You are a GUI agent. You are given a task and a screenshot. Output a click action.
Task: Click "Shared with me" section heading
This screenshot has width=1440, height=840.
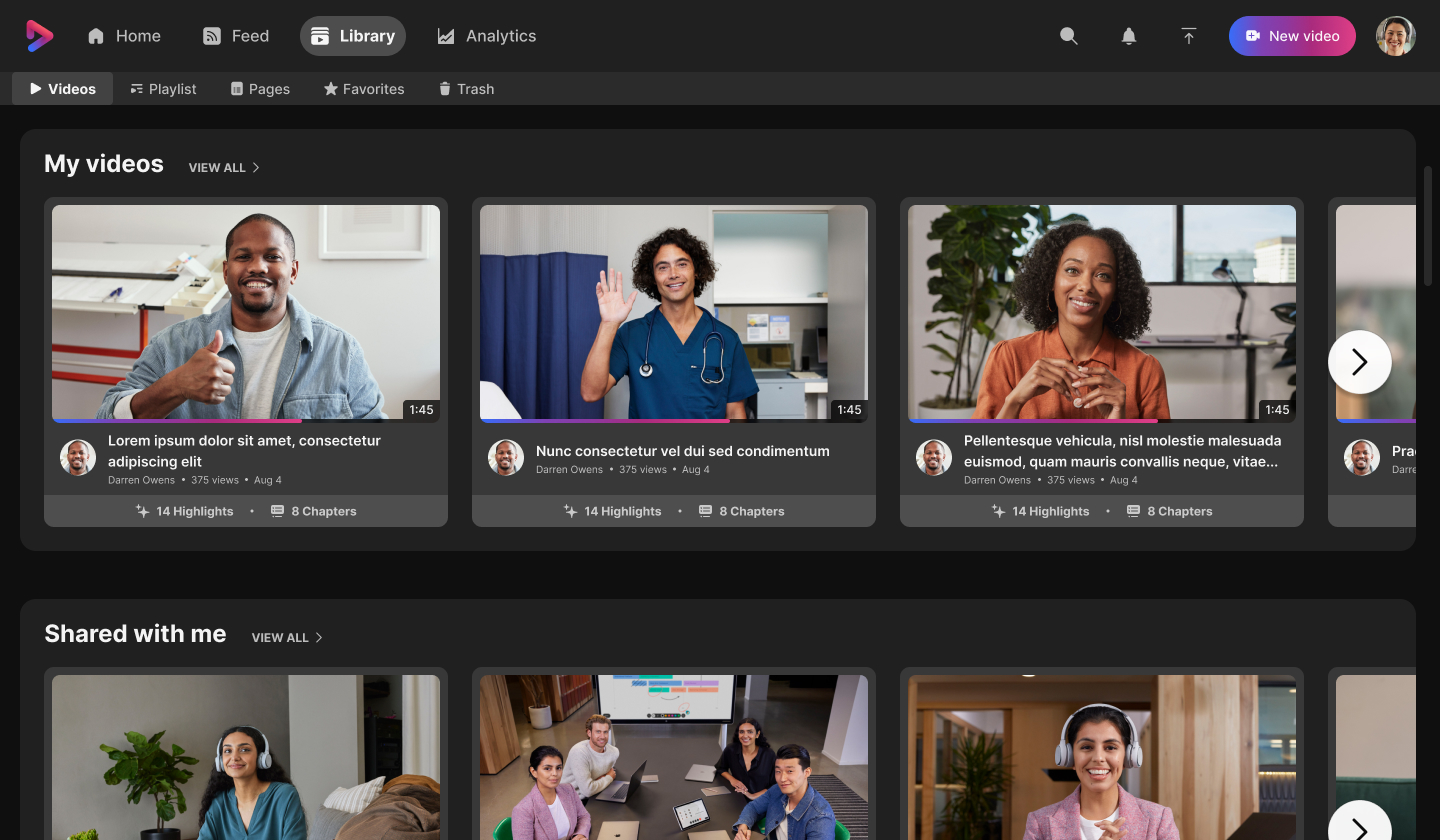click(x=135, y=634)
